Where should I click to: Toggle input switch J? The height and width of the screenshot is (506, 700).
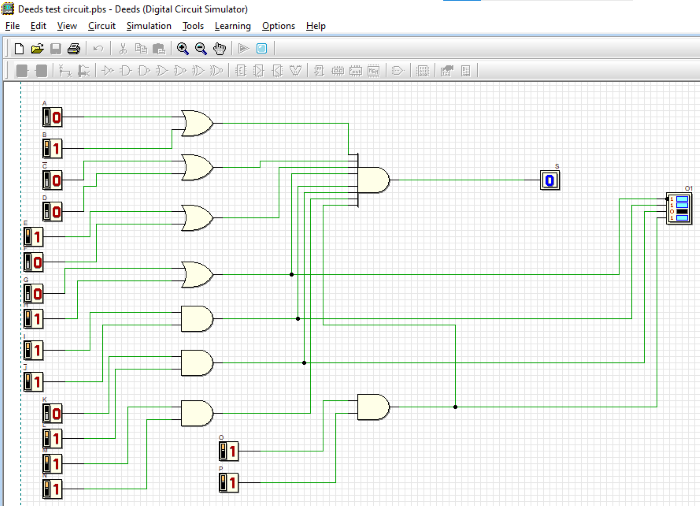click(x=33, y=381)
